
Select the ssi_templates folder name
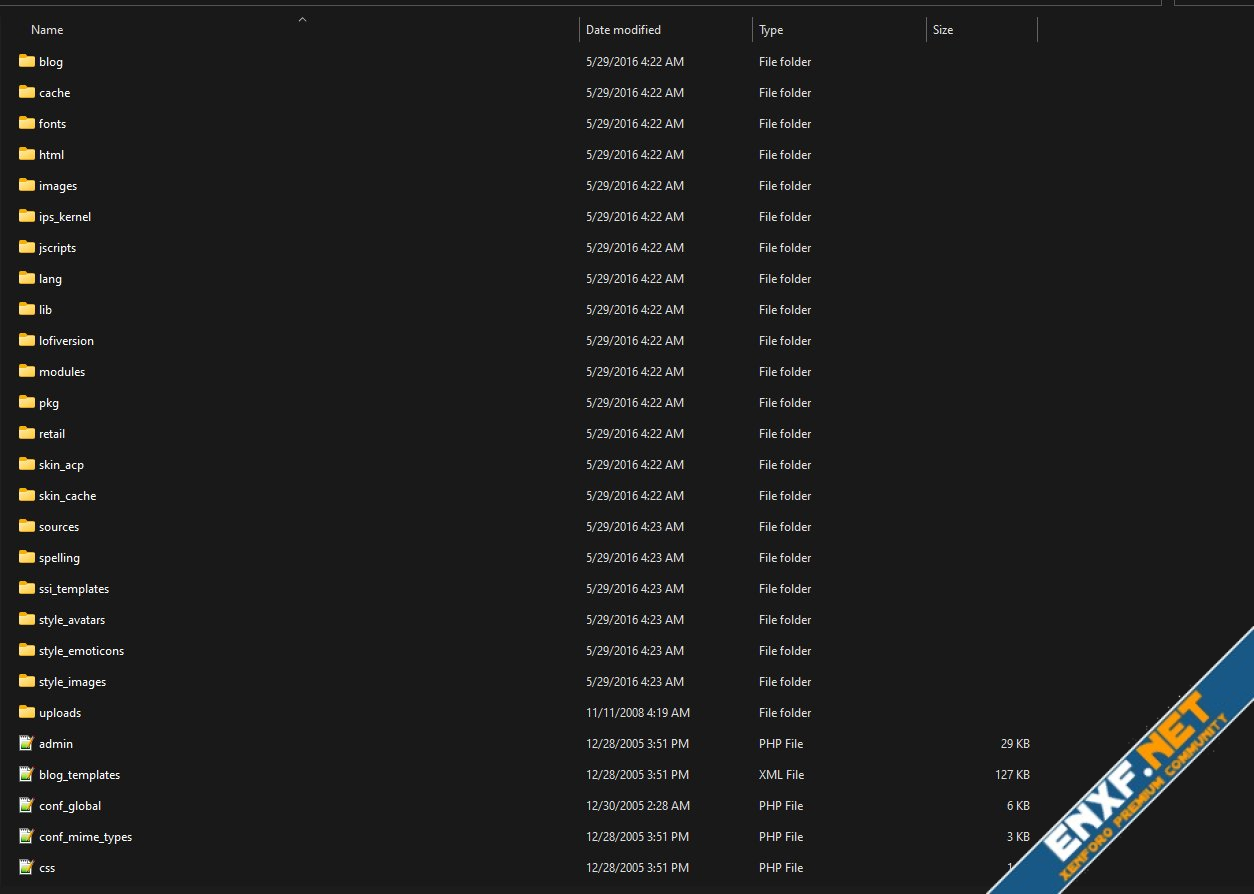coord(74,589)
